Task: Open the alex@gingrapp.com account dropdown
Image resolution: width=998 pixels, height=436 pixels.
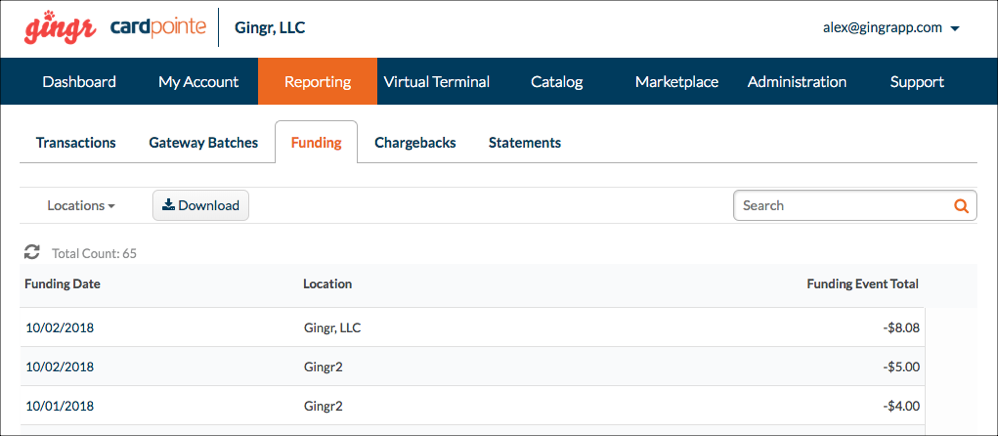Action: pos(891,28)
